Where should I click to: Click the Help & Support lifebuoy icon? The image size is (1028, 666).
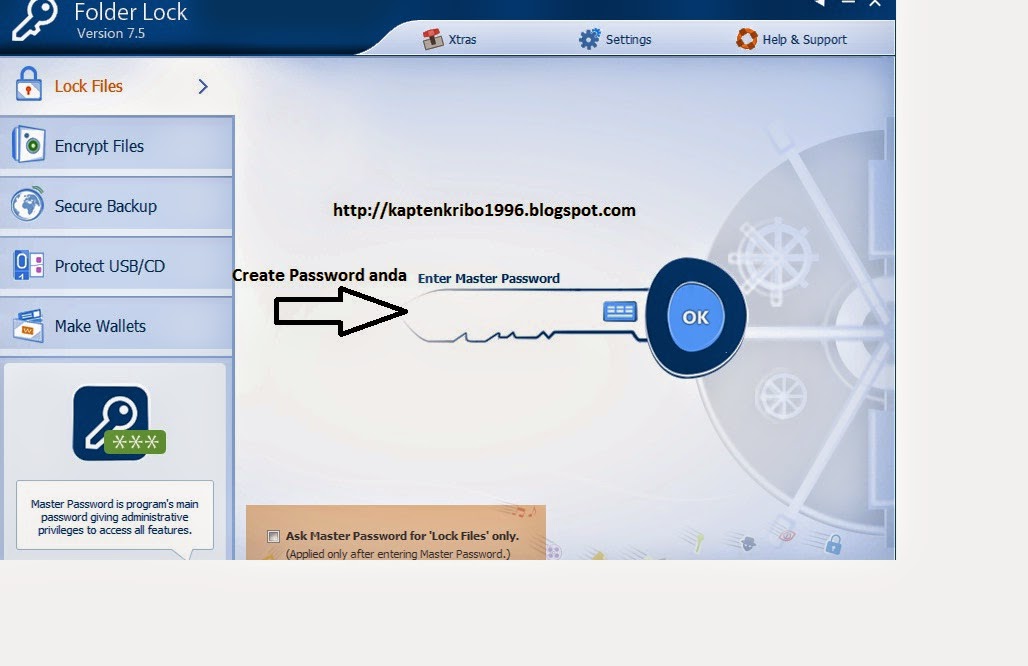pos(746,39)
